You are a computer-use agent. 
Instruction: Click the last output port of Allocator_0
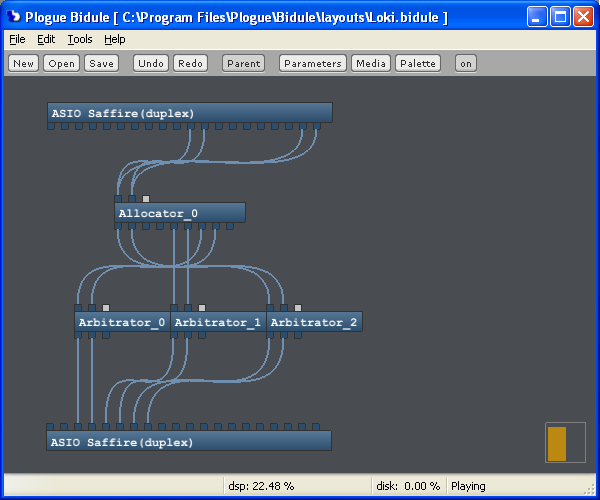point(230,226)
